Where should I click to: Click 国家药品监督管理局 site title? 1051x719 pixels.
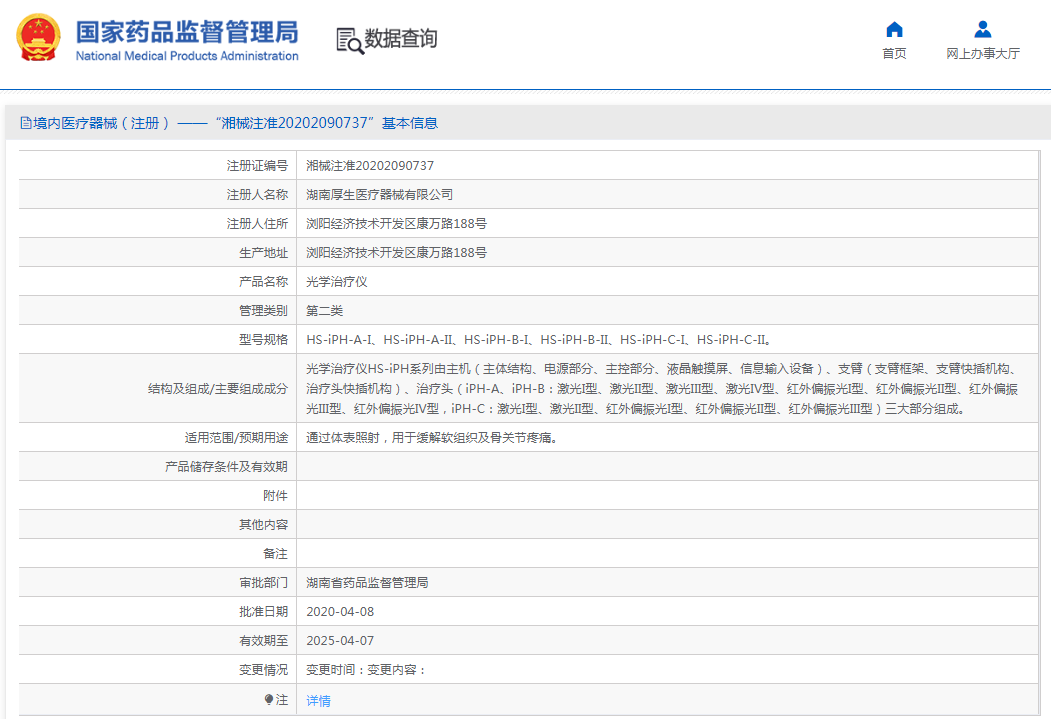(187, 31)
